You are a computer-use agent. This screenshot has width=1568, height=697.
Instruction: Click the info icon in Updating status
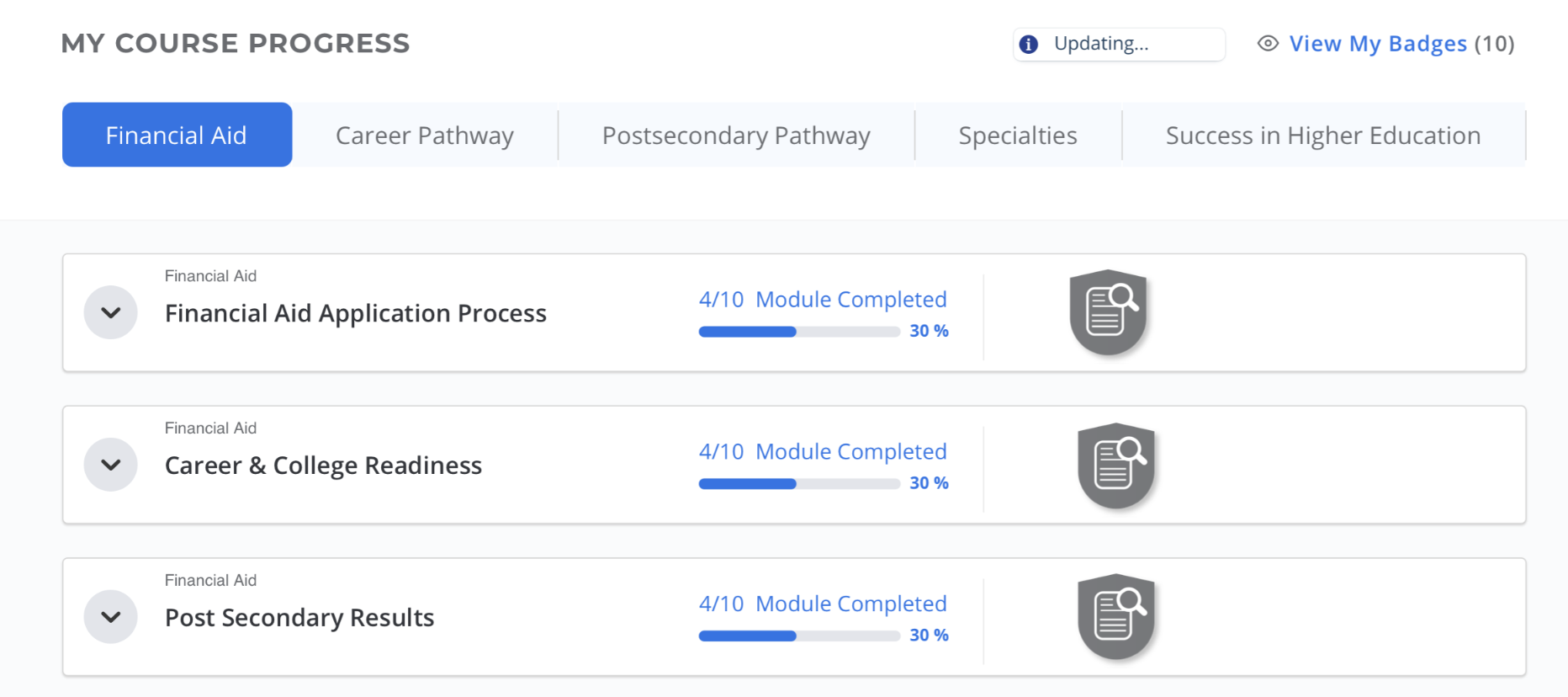tap(1029, 45)
